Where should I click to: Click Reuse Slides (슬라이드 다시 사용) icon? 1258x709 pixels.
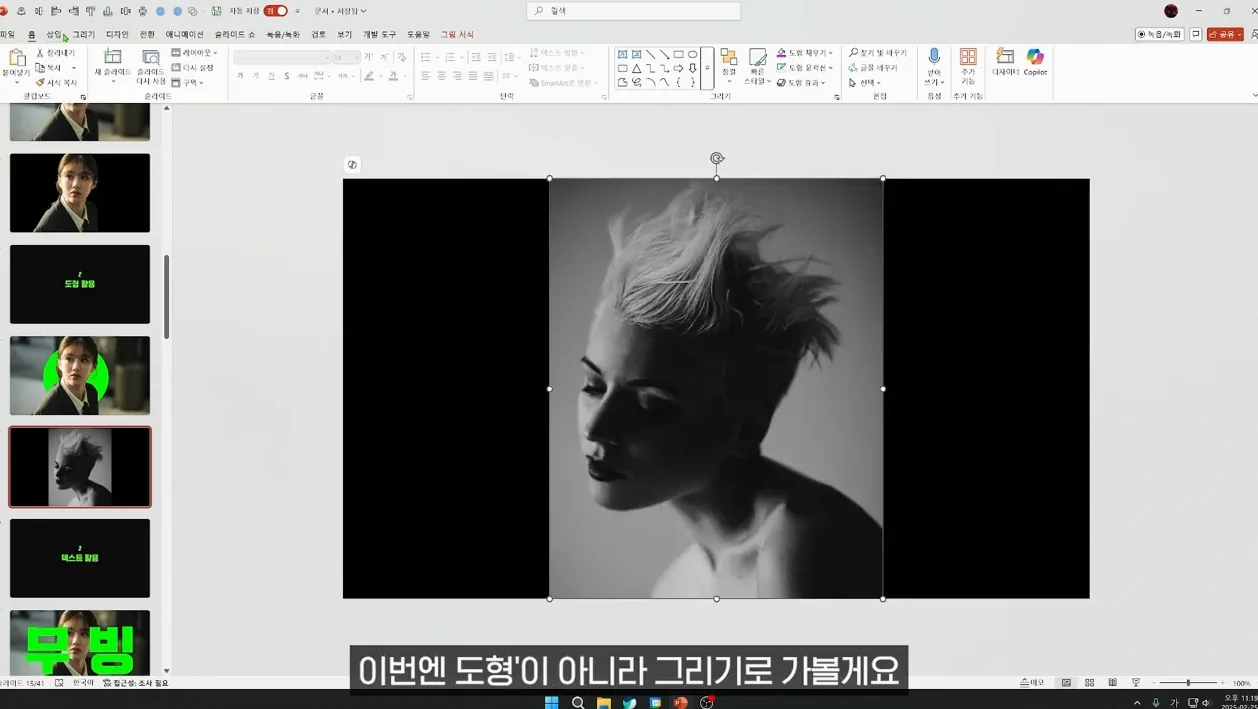151,57
